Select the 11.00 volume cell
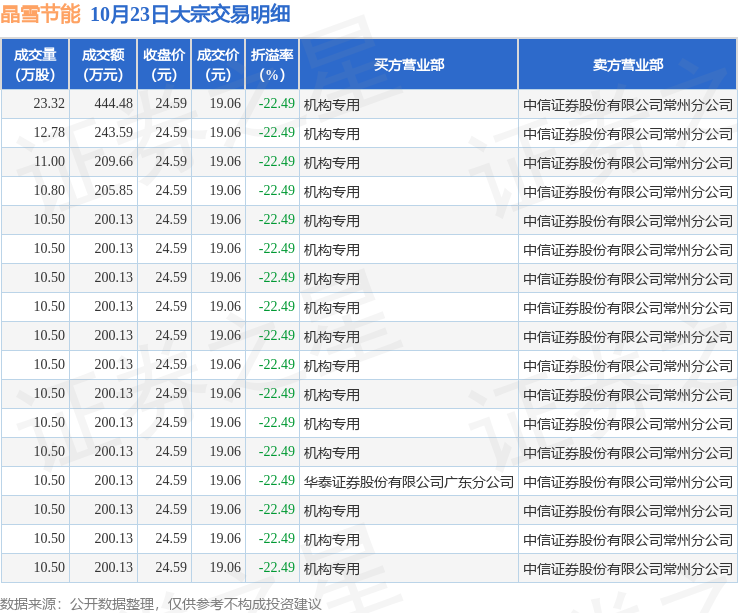The width and height of the screenshot is (738, 613). pyautogui.click(x=49, y=162)
